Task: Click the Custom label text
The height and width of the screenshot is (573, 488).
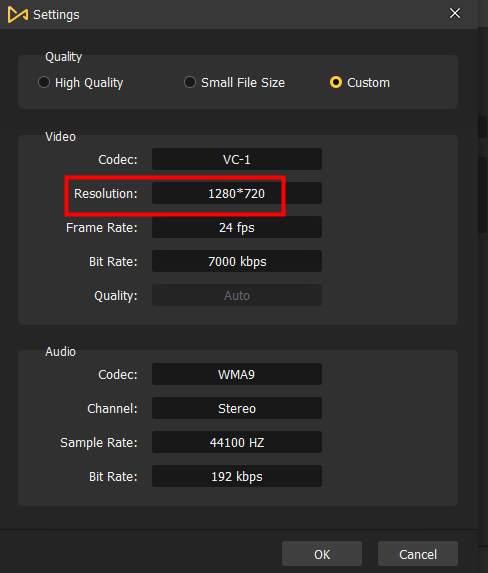Action: point(368,83)
